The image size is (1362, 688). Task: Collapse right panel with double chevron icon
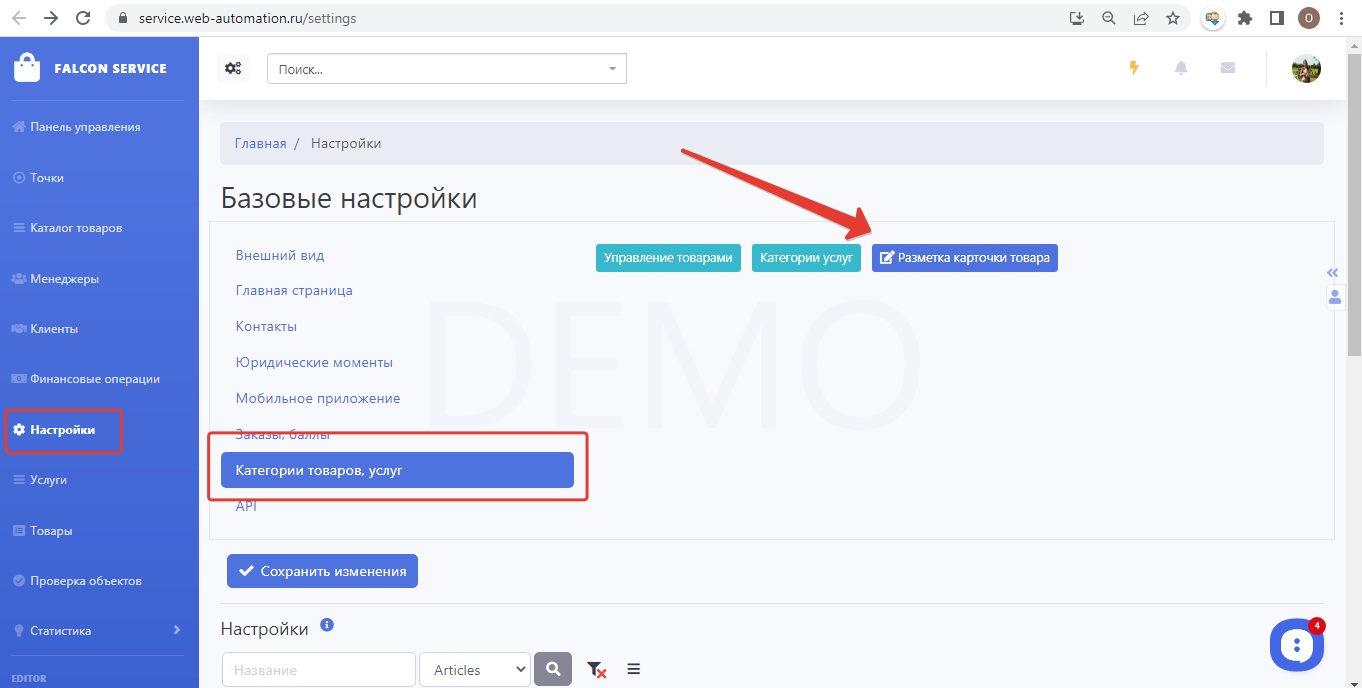pos(1332,273)
